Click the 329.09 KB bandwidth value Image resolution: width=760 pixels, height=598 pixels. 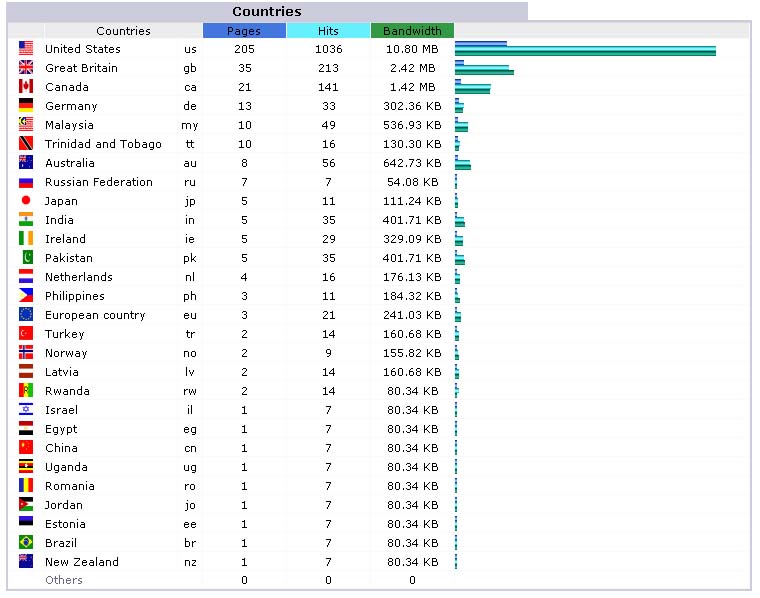pyautogui.click(x=412, y=239)
